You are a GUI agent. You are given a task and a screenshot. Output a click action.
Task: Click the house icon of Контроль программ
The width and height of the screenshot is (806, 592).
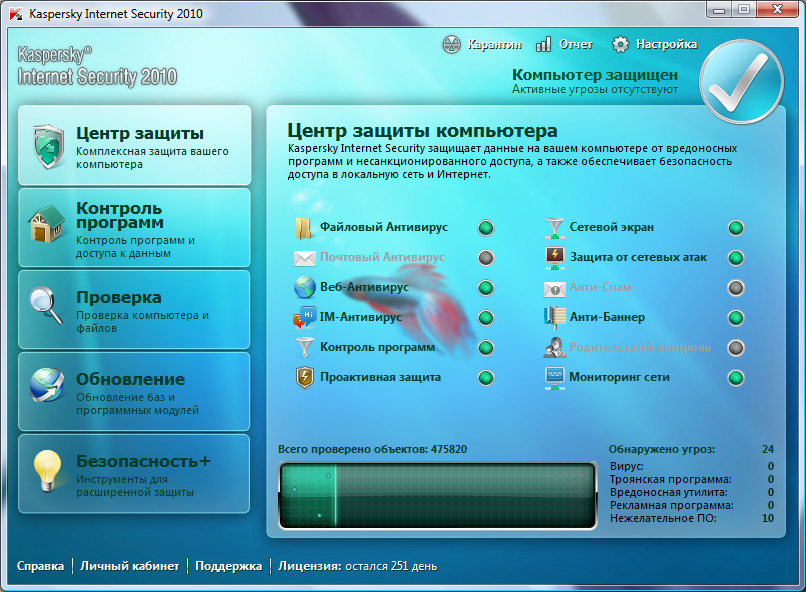[46, 224]
